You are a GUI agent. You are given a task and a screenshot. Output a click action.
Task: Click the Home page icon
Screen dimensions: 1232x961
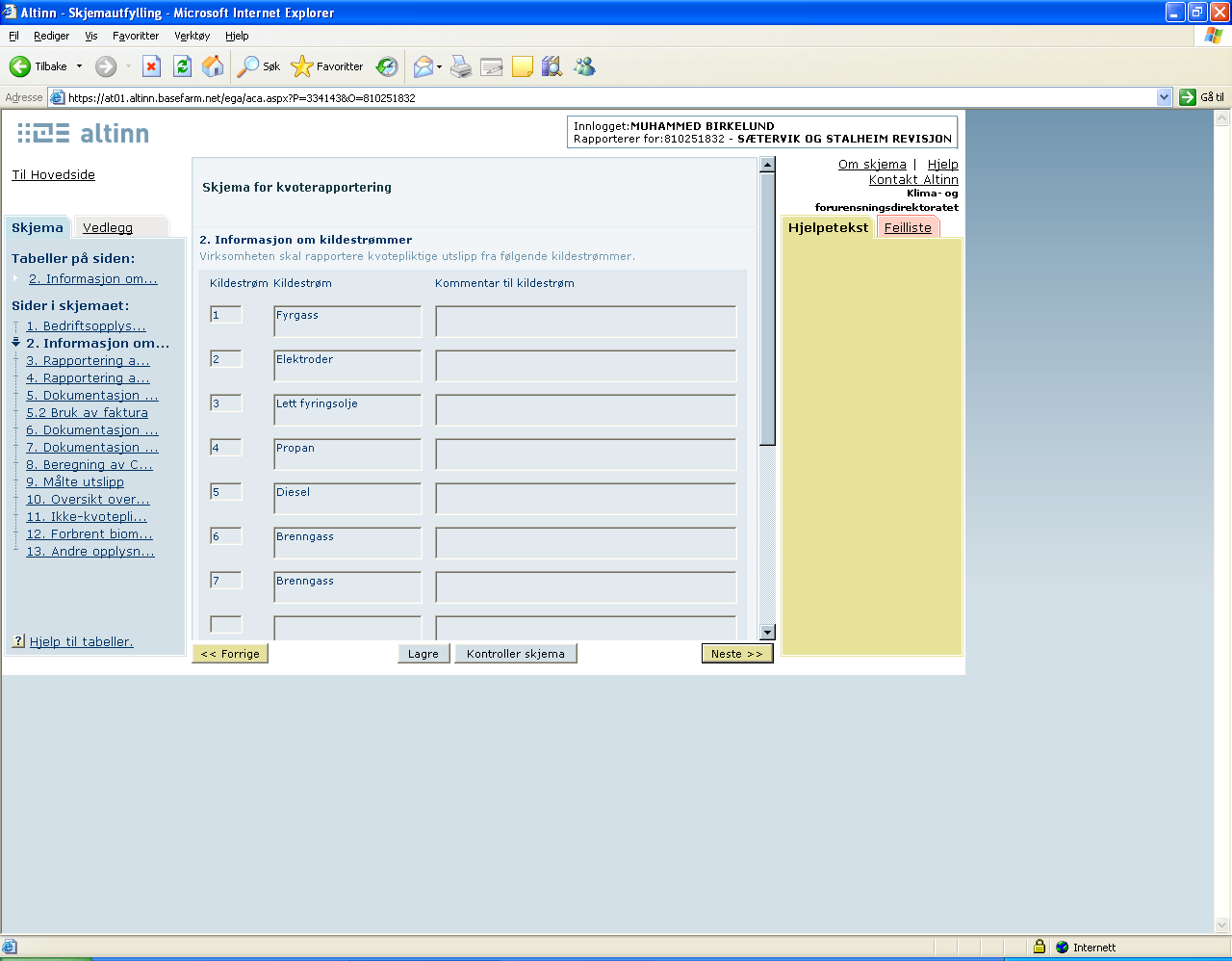(213, 65)
